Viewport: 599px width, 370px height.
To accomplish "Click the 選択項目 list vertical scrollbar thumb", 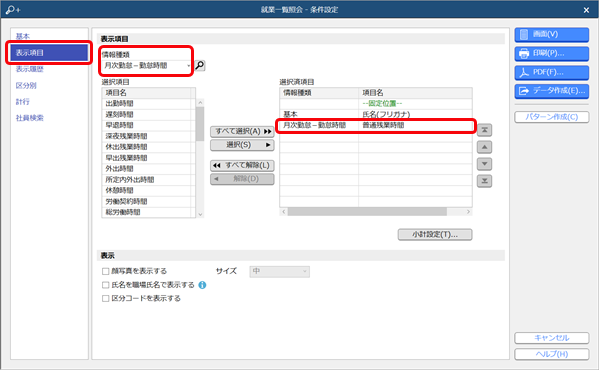I will 200,124.
